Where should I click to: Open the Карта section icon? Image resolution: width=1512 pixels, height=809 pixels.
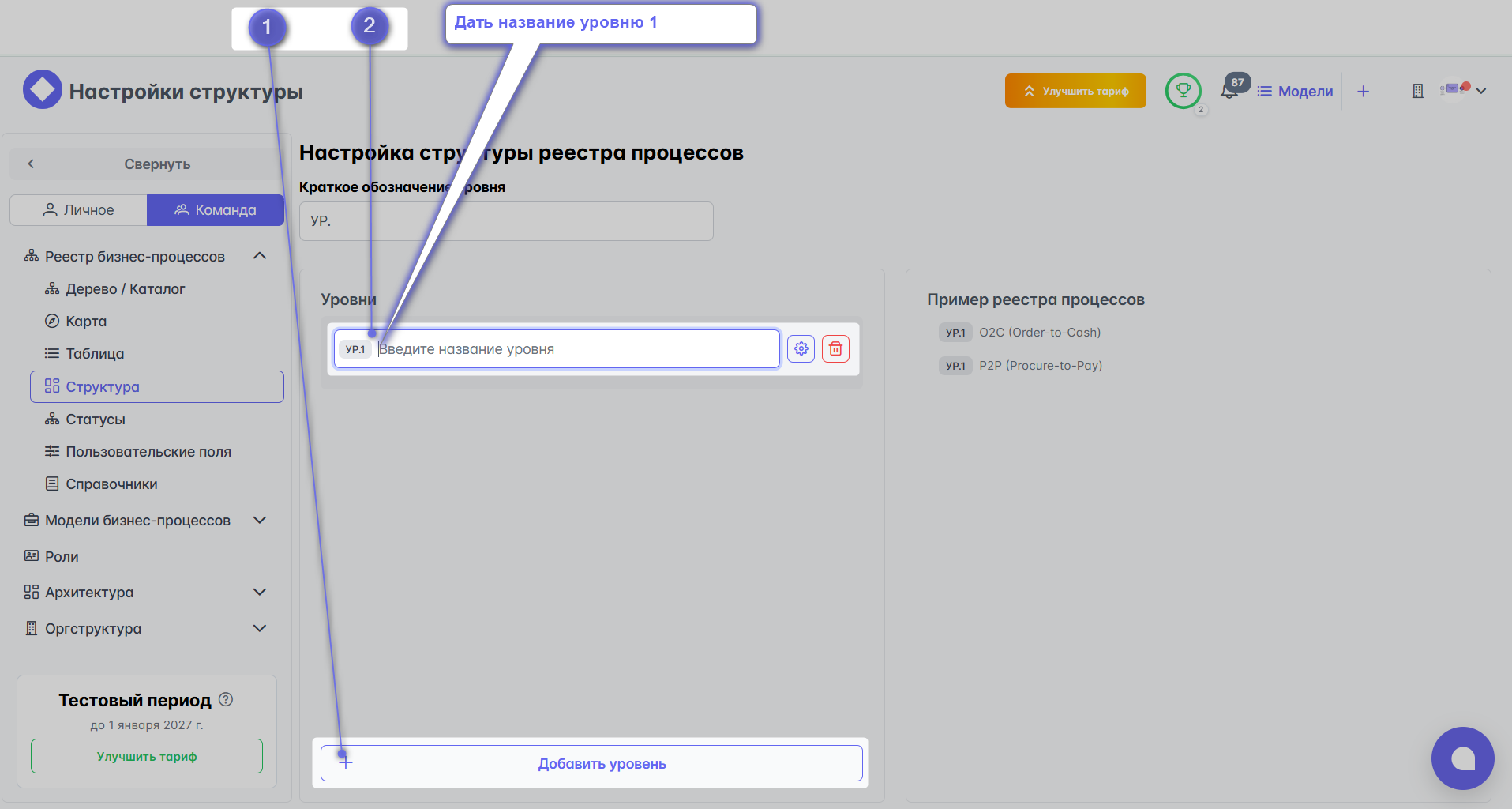tap(52, 321)
